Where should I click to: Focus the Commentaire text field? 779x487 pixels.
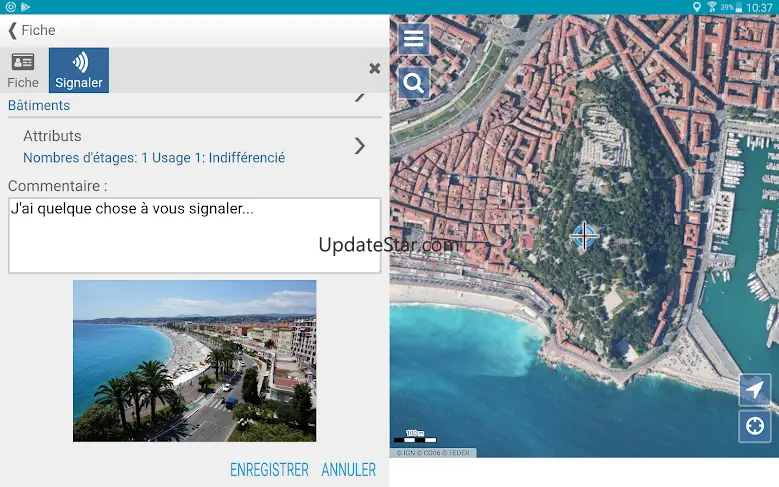pyautogui.click(x=194, y=235)
